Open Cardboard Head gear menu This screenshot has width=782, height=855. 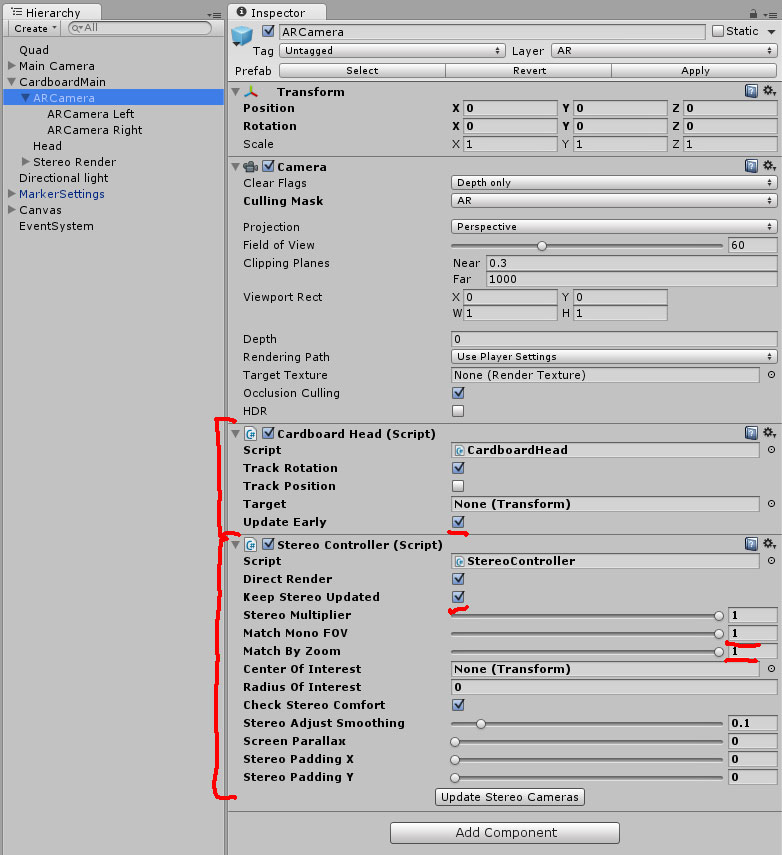tap(769, 432)
